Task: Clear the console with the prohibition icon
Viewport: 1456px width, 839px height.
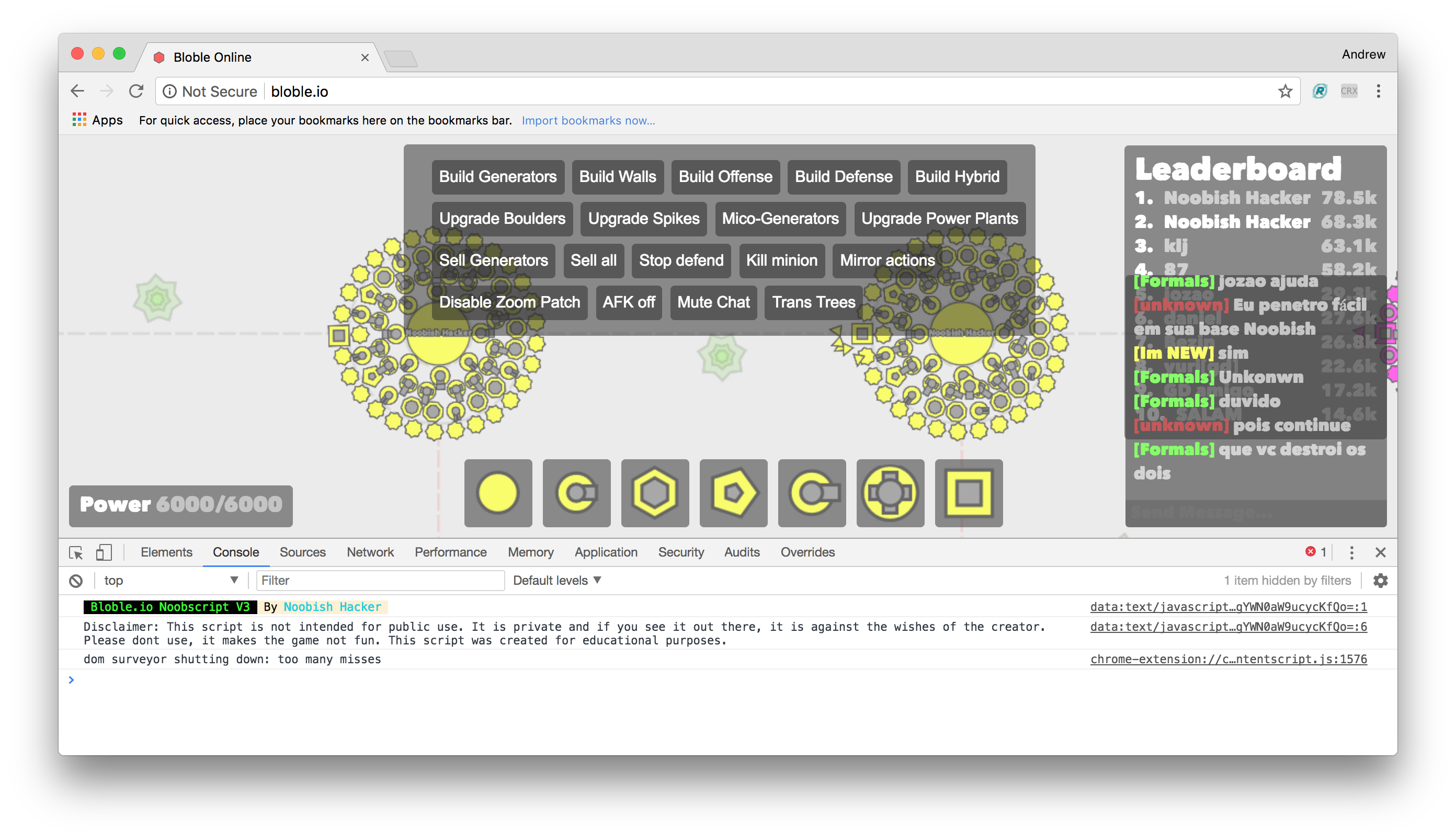Action: [x=75, y=580]
